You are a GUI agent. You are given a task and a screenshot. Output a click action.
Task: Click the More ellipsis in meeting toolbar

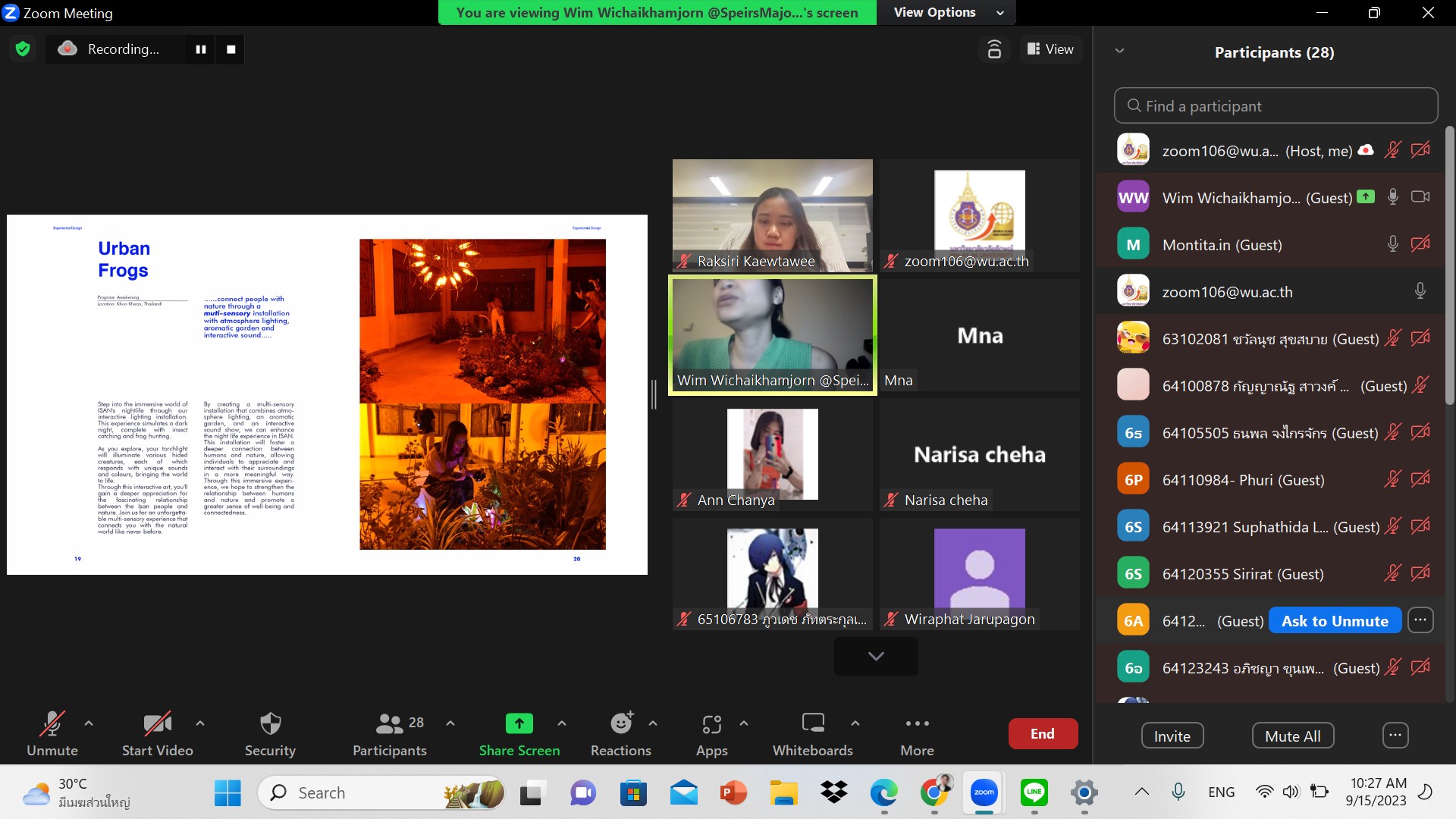[x=917, y=733]
